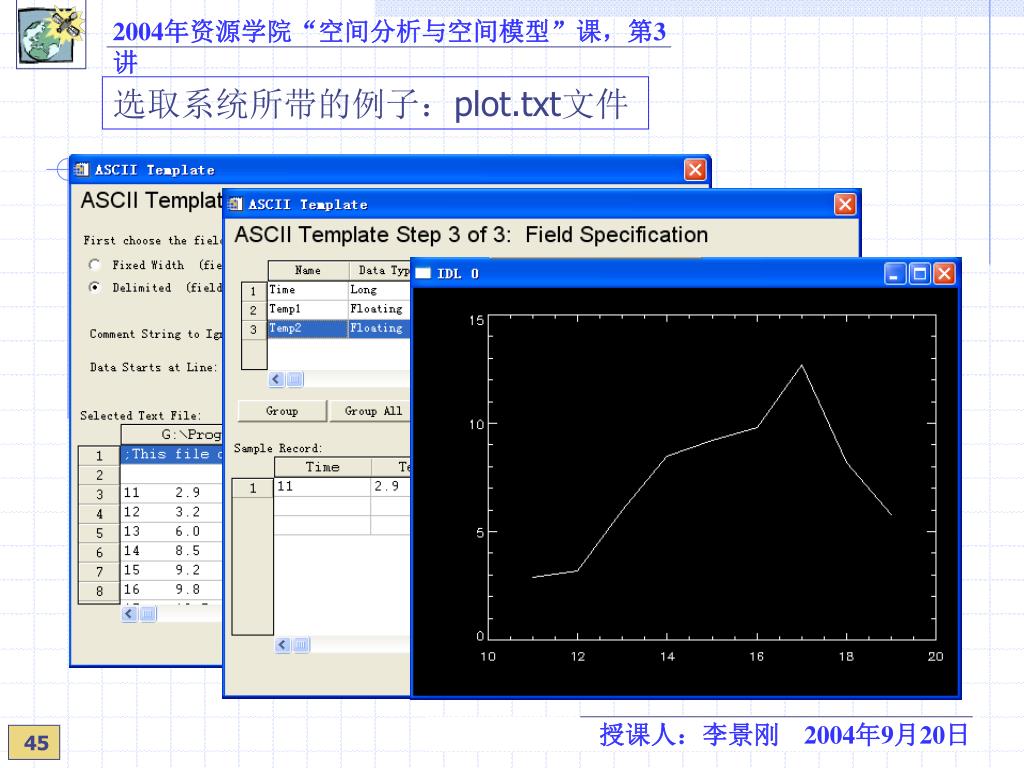
Task: Close the IDL 0 plot window
Action: [x=944, y=274]
